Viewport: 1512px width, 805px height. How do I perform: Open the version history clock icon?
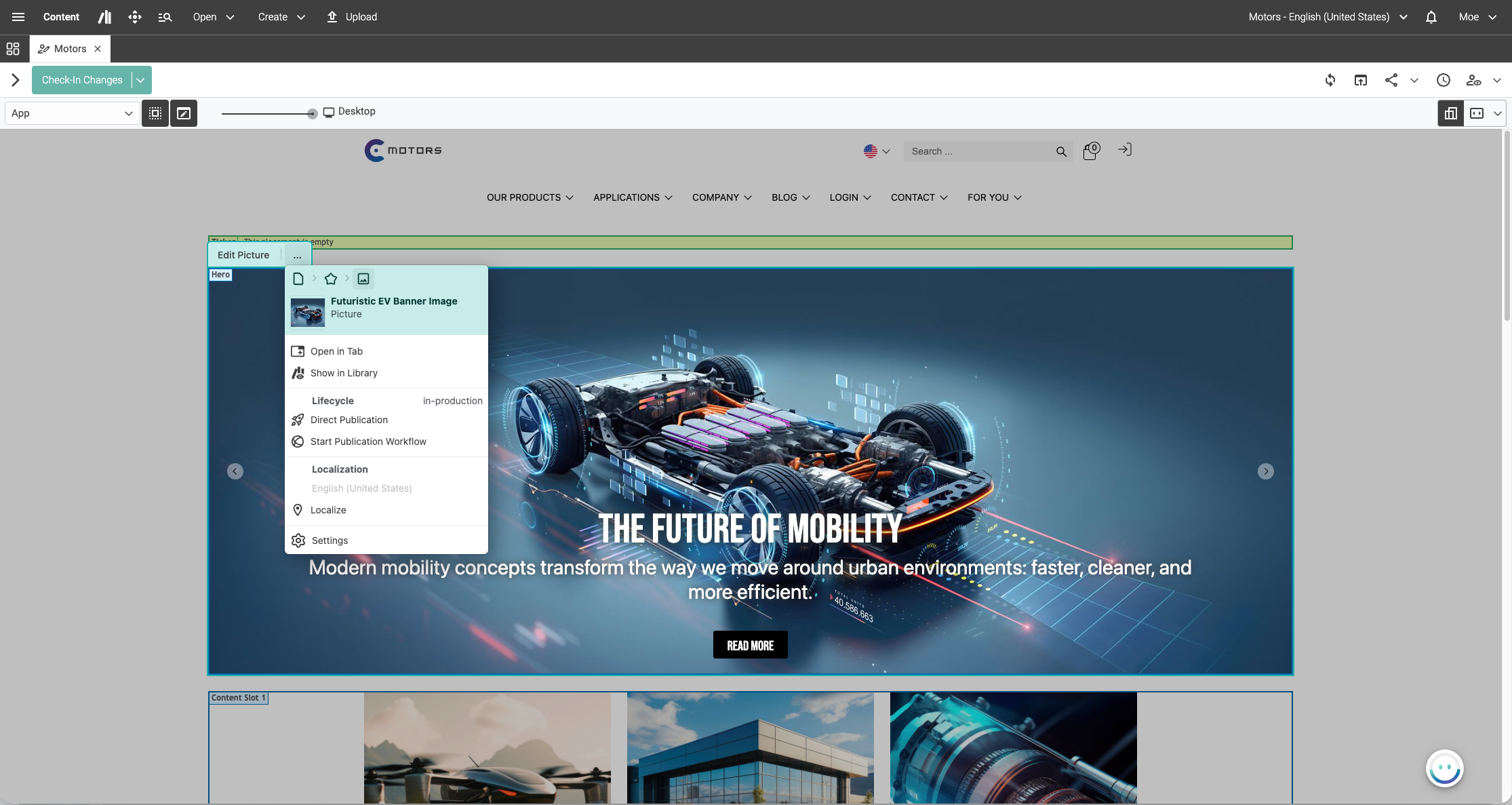pos(1443,80)
